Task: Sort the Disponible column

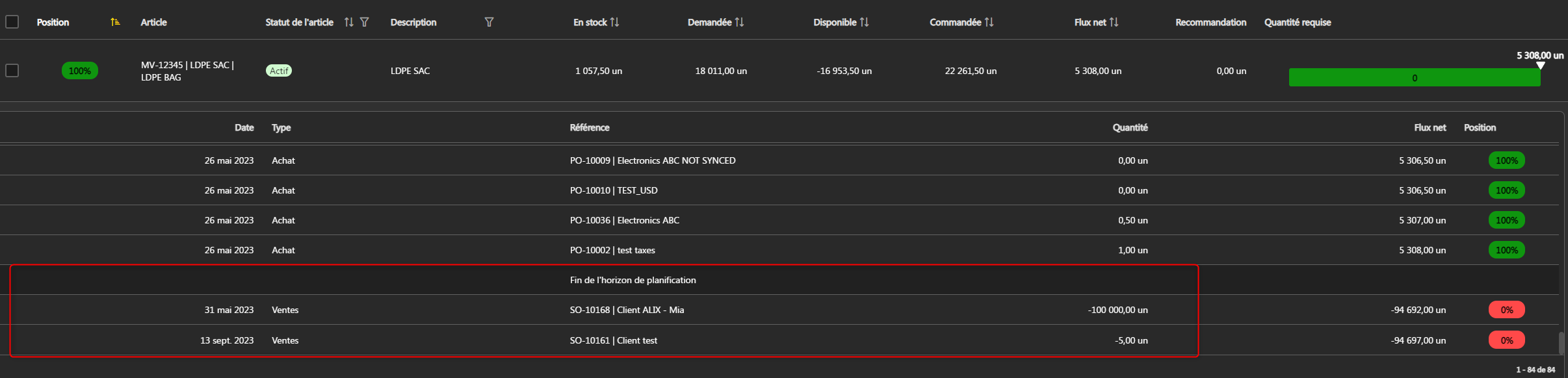Action: (865, 22)
